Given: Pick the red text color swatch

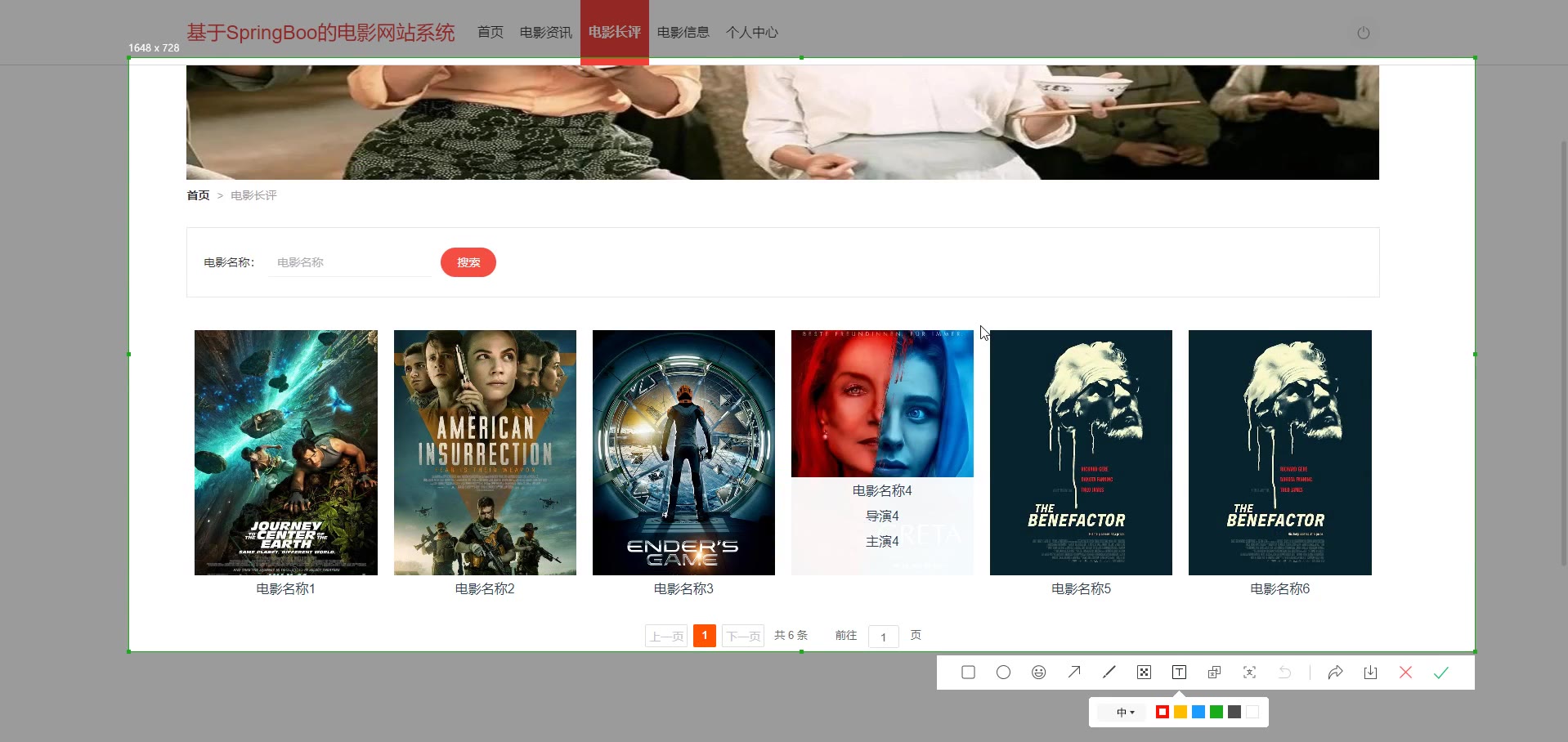Looking at the screenshot, I should pyautogui.click(x=1163, y=712).
